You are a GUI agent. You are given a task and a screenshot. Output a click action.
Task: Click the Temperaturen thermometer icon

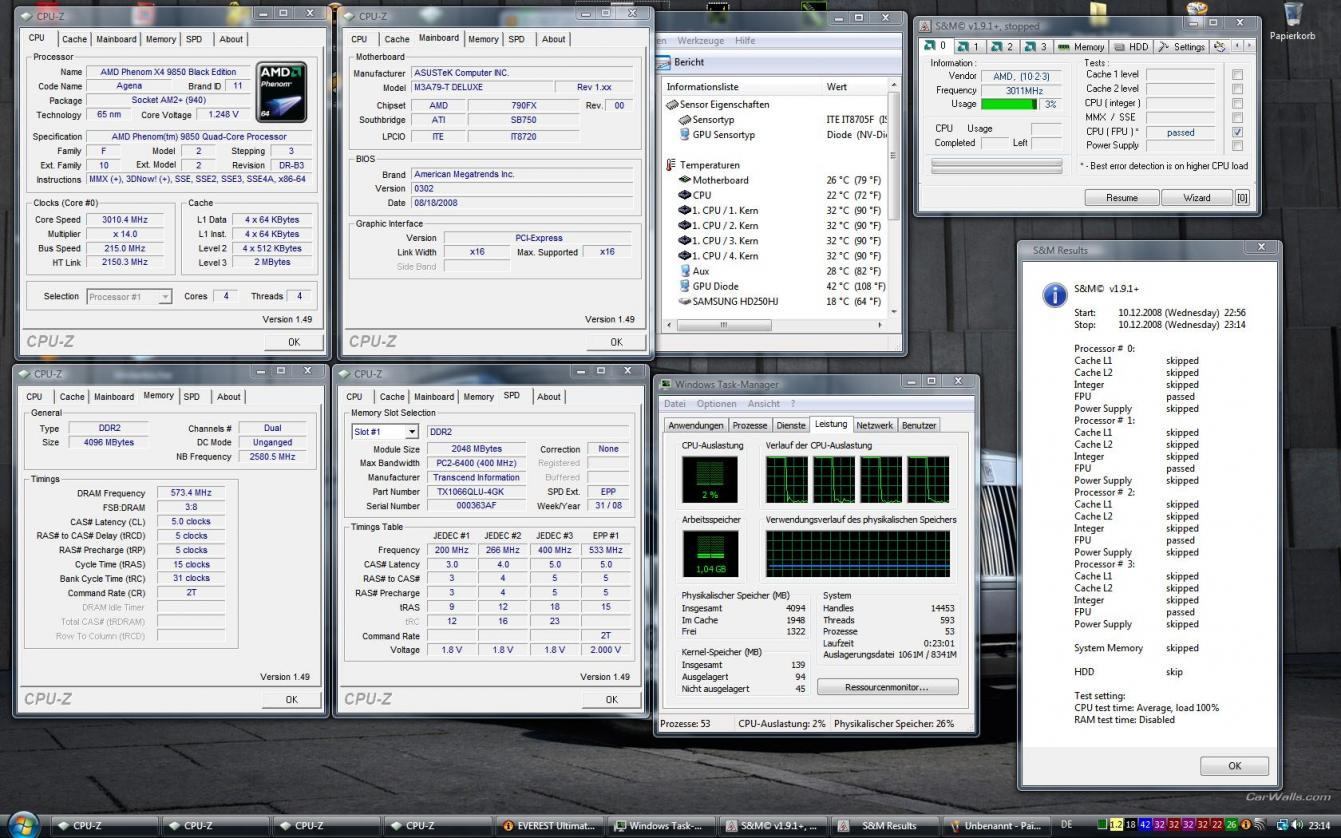coord(673,165)
